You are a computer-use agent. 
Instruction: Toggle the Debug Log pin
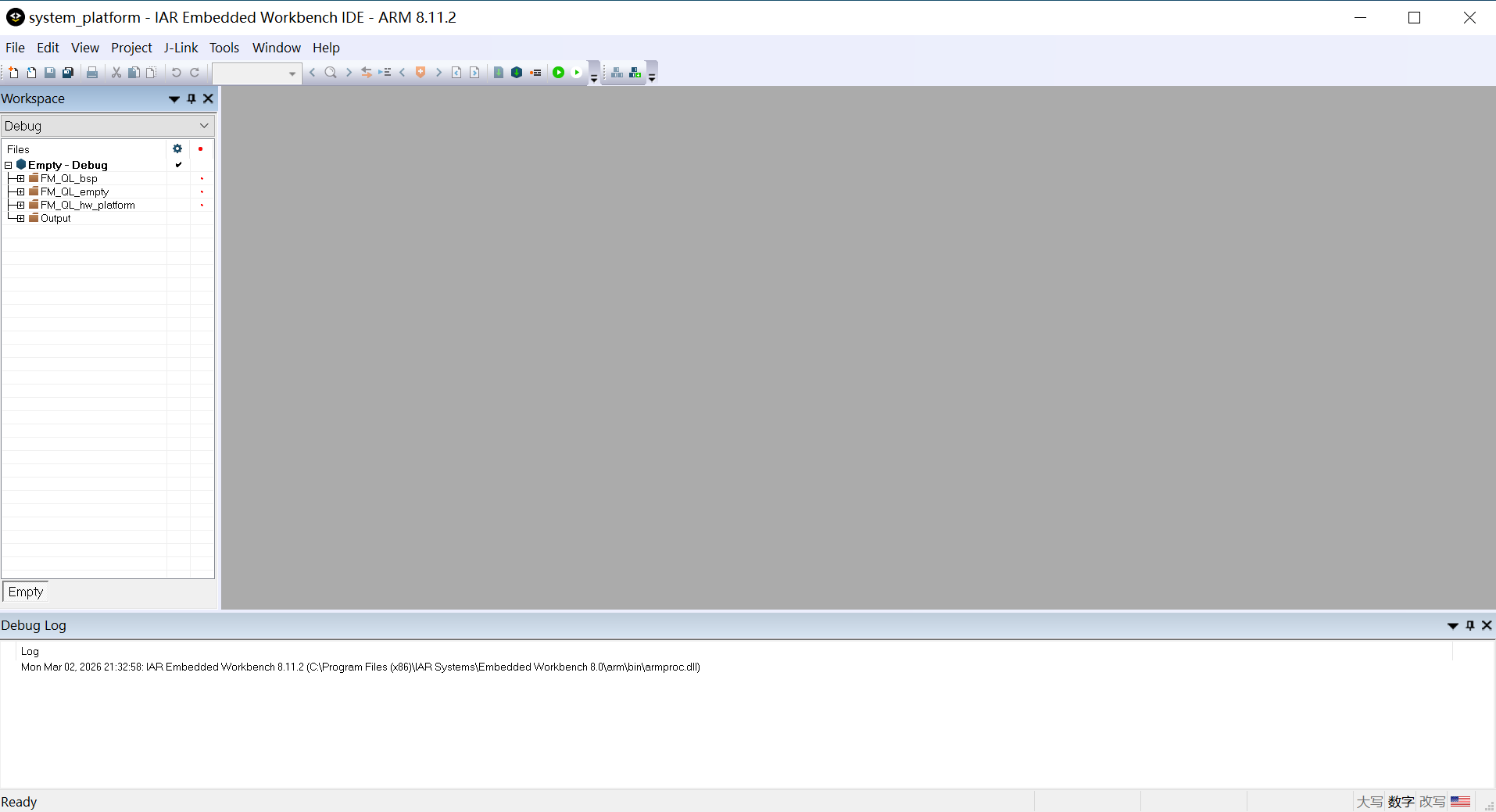pyautogui.click(x=1470, y=625)
